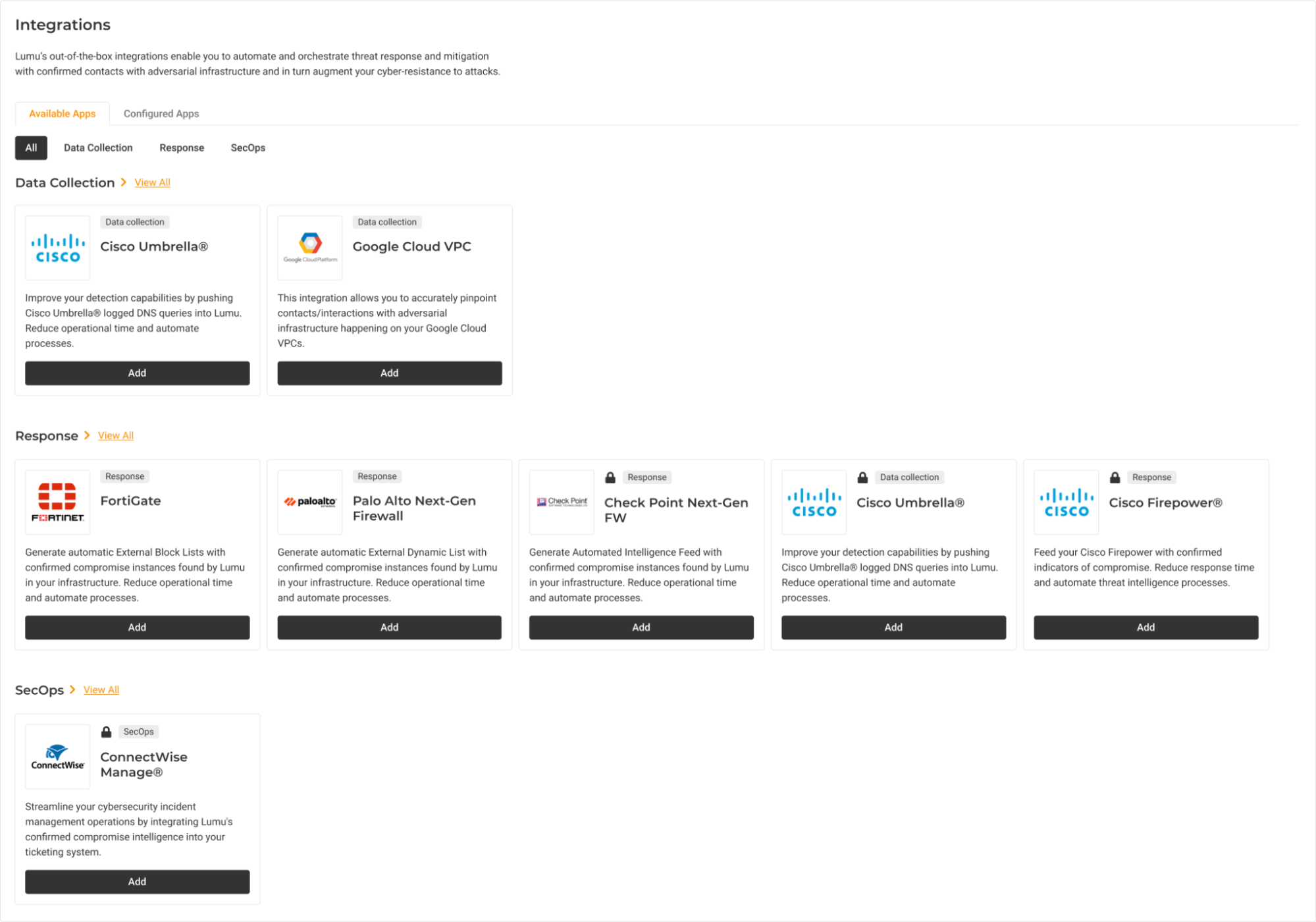This screenshot has width=1316, height=922.
Task: Filter apps by SecOps category
Action: [x=248, y=148]
